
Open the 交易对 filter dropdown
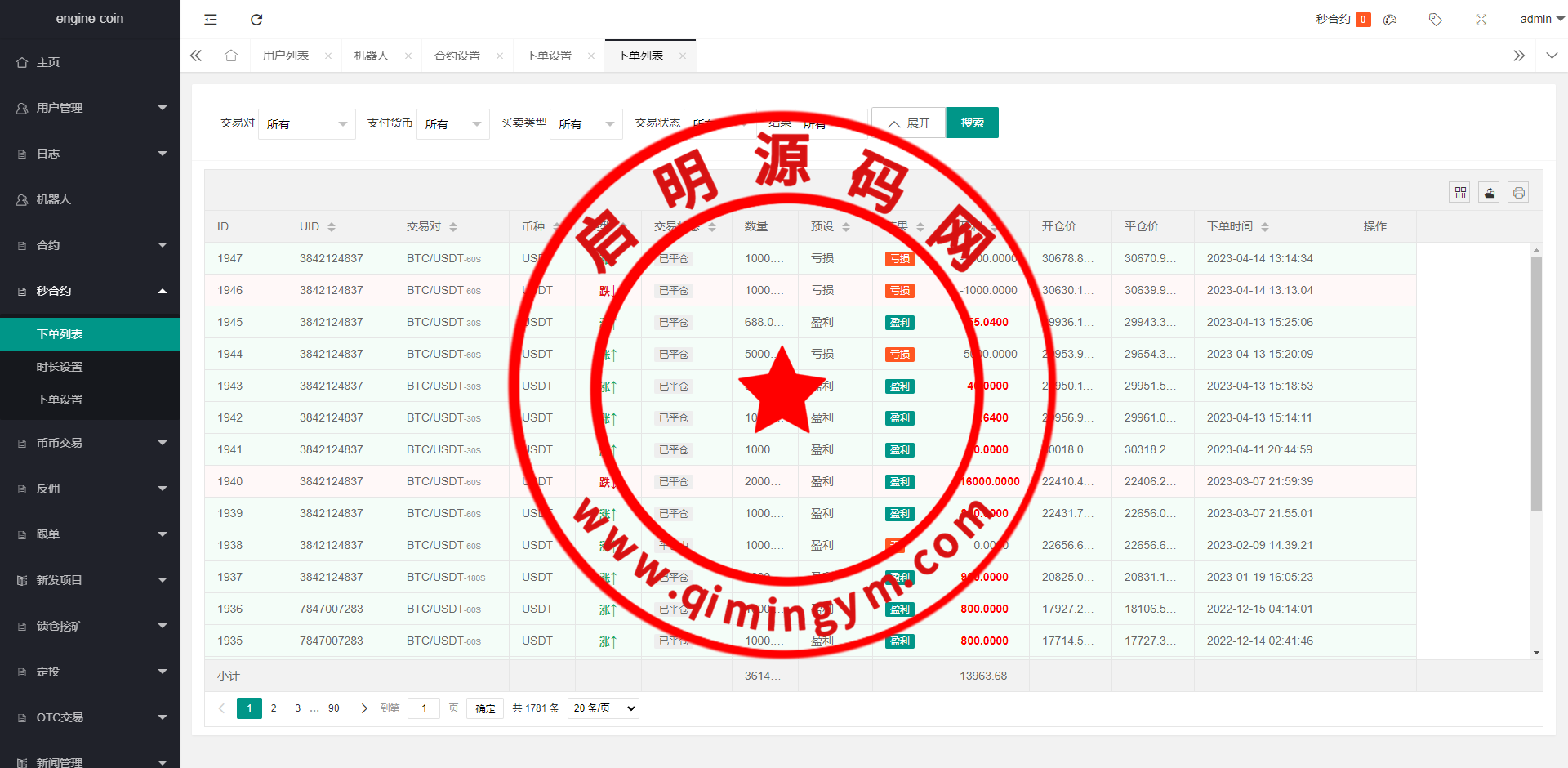coord(306,124)
